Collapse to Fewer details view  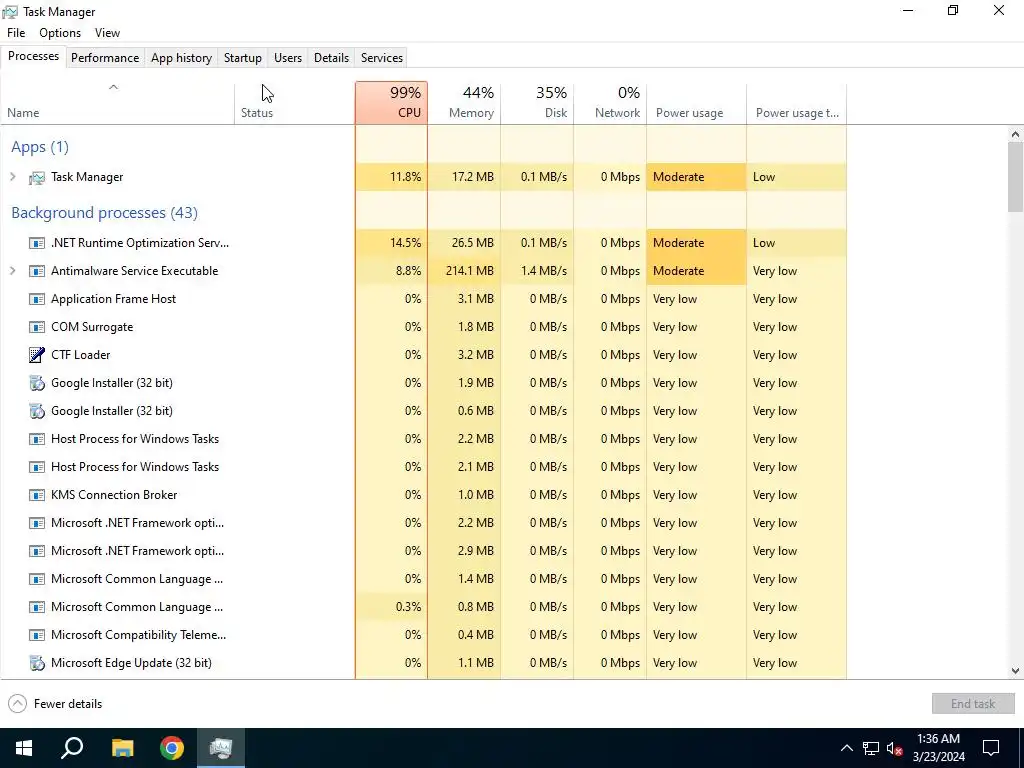tap(56, 703)
